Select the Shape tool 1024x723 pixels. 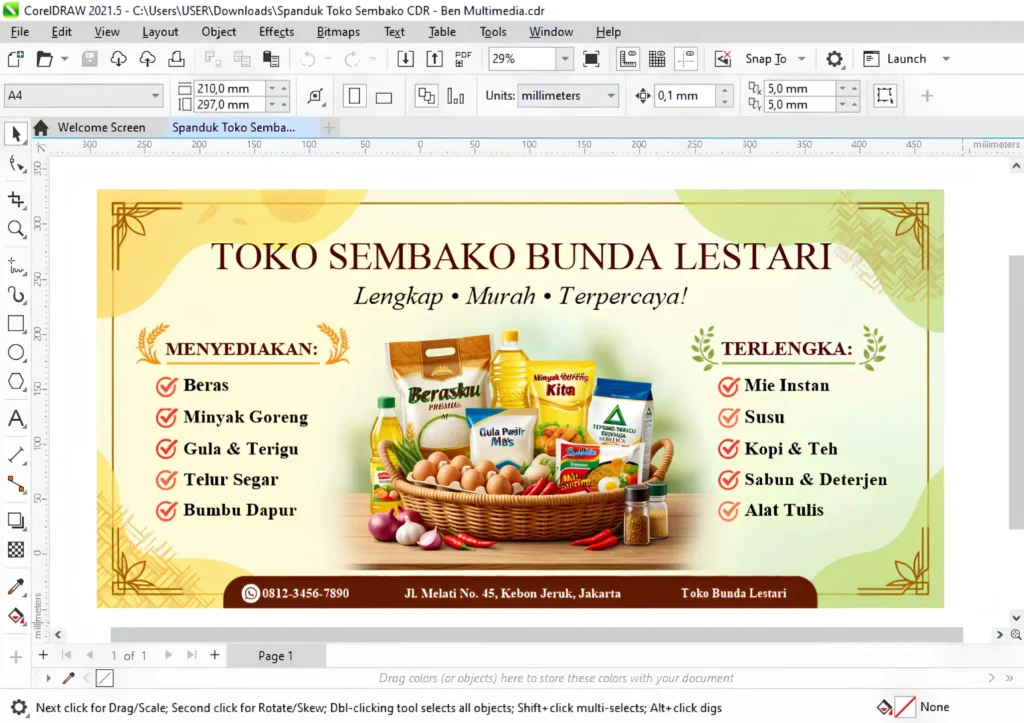[x=16, y=164]
